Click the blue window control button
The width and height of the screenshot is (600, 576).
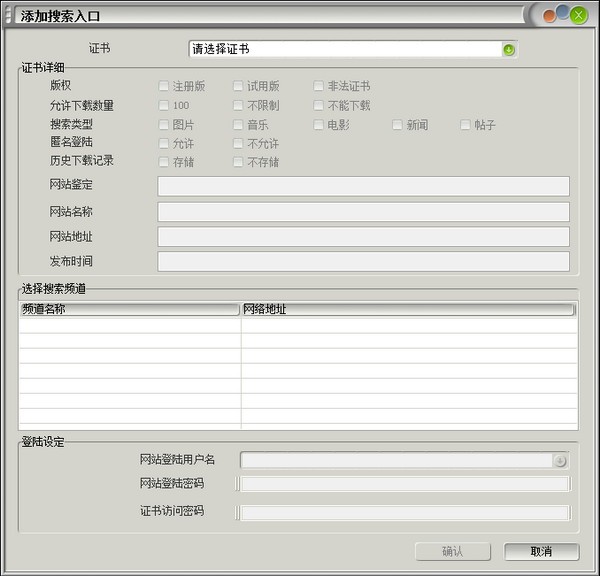pyautogui.click(x=562, y=12)
